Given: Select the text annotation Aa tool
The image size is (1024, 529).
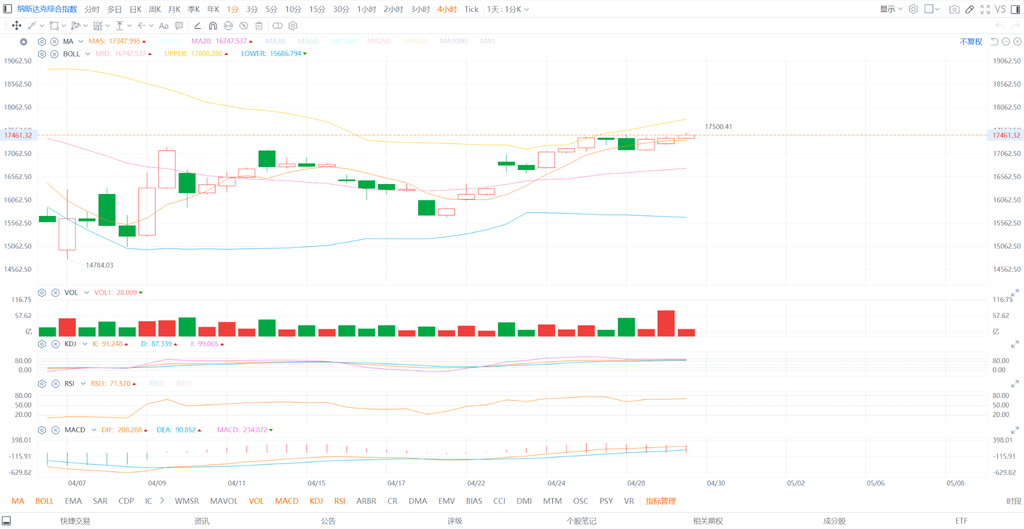Looking at the screenshot, I should [x=163, y=25].
